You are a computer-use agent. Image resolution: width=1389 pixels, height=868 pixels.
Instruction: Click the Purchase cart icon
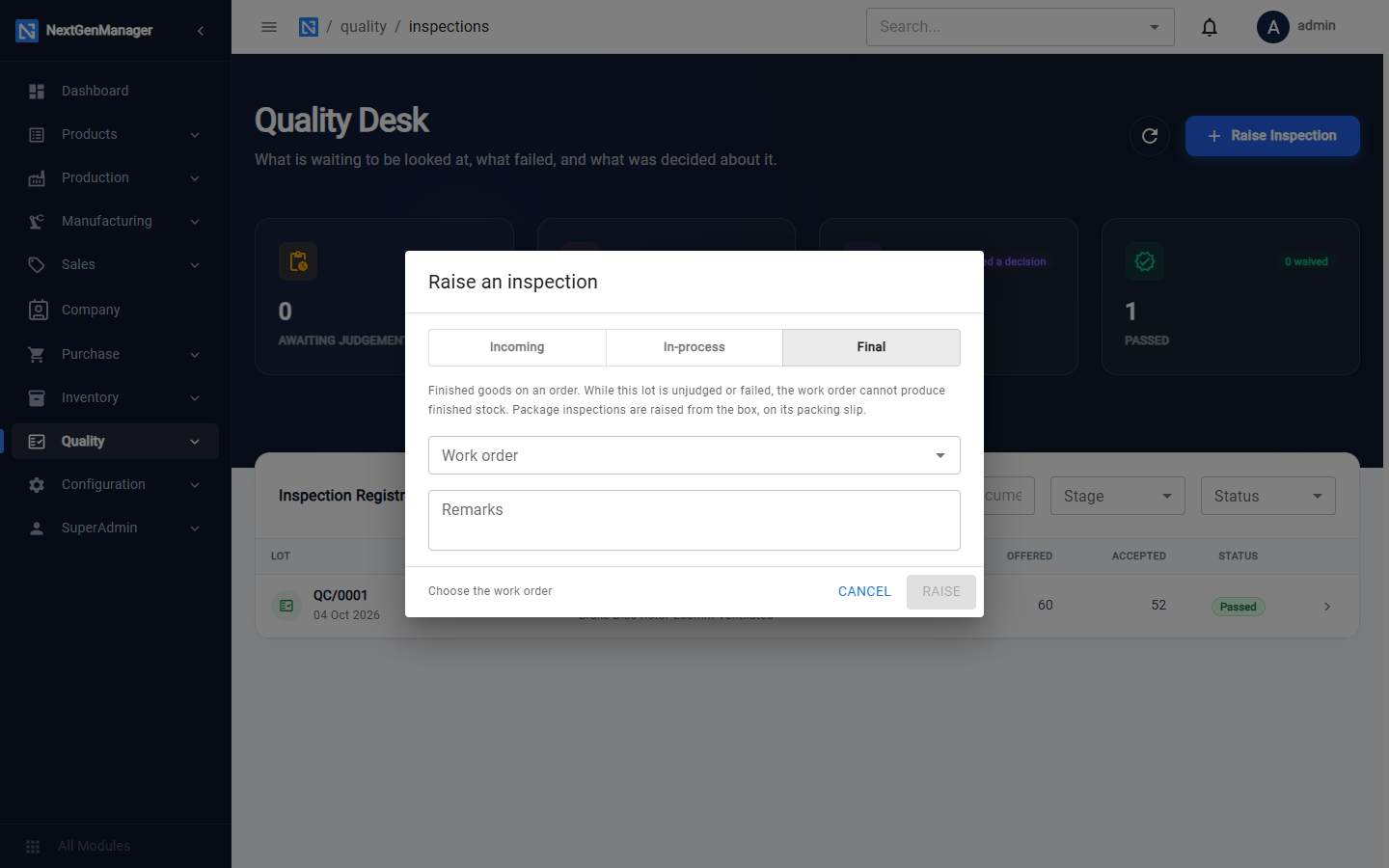37,355
